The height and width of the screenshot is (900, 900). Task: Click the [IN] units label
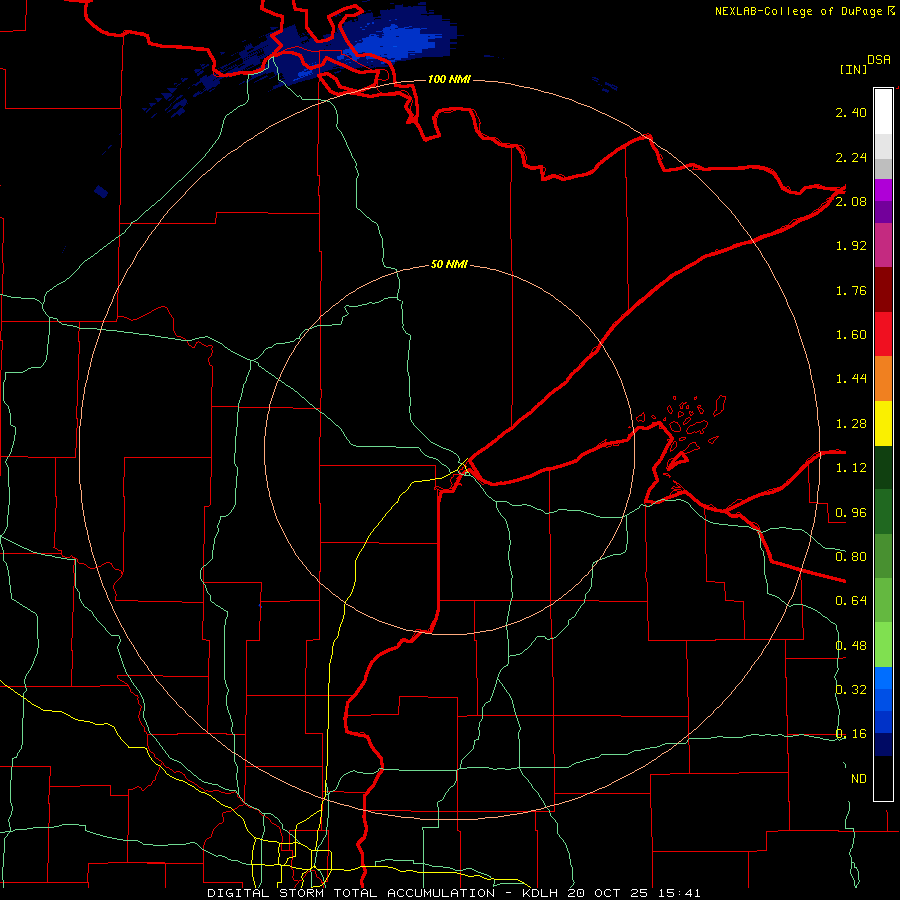[x=853, y=69]
